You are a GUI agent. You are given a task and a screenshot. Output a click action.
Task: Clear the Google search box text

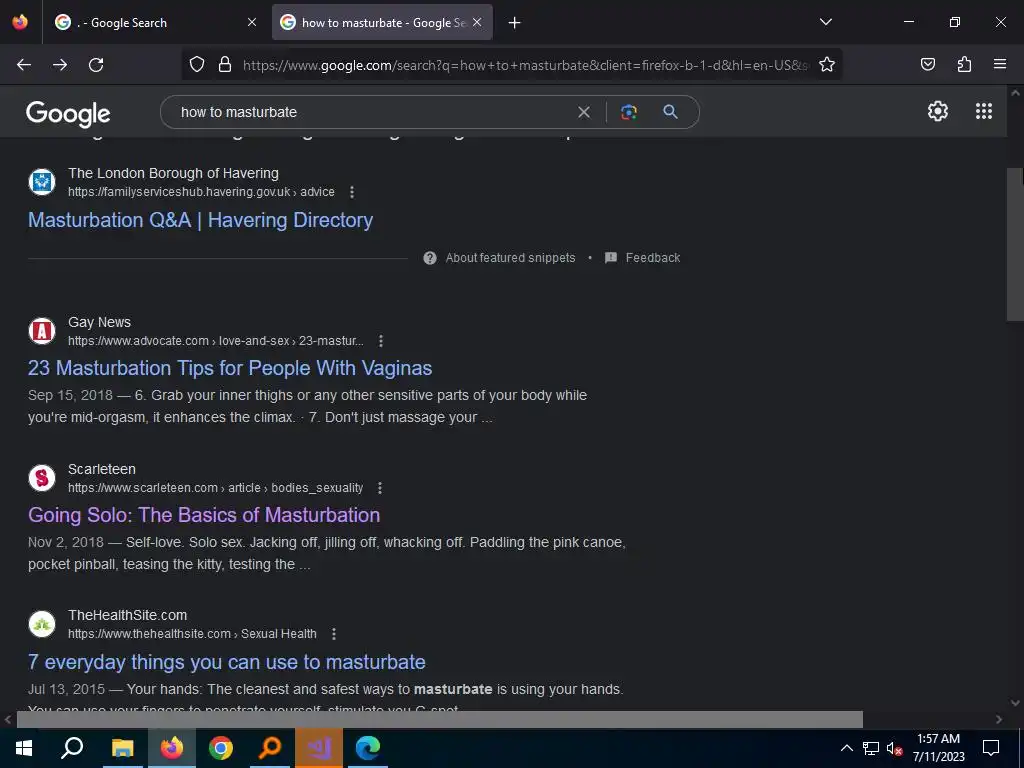pos(584,112)
